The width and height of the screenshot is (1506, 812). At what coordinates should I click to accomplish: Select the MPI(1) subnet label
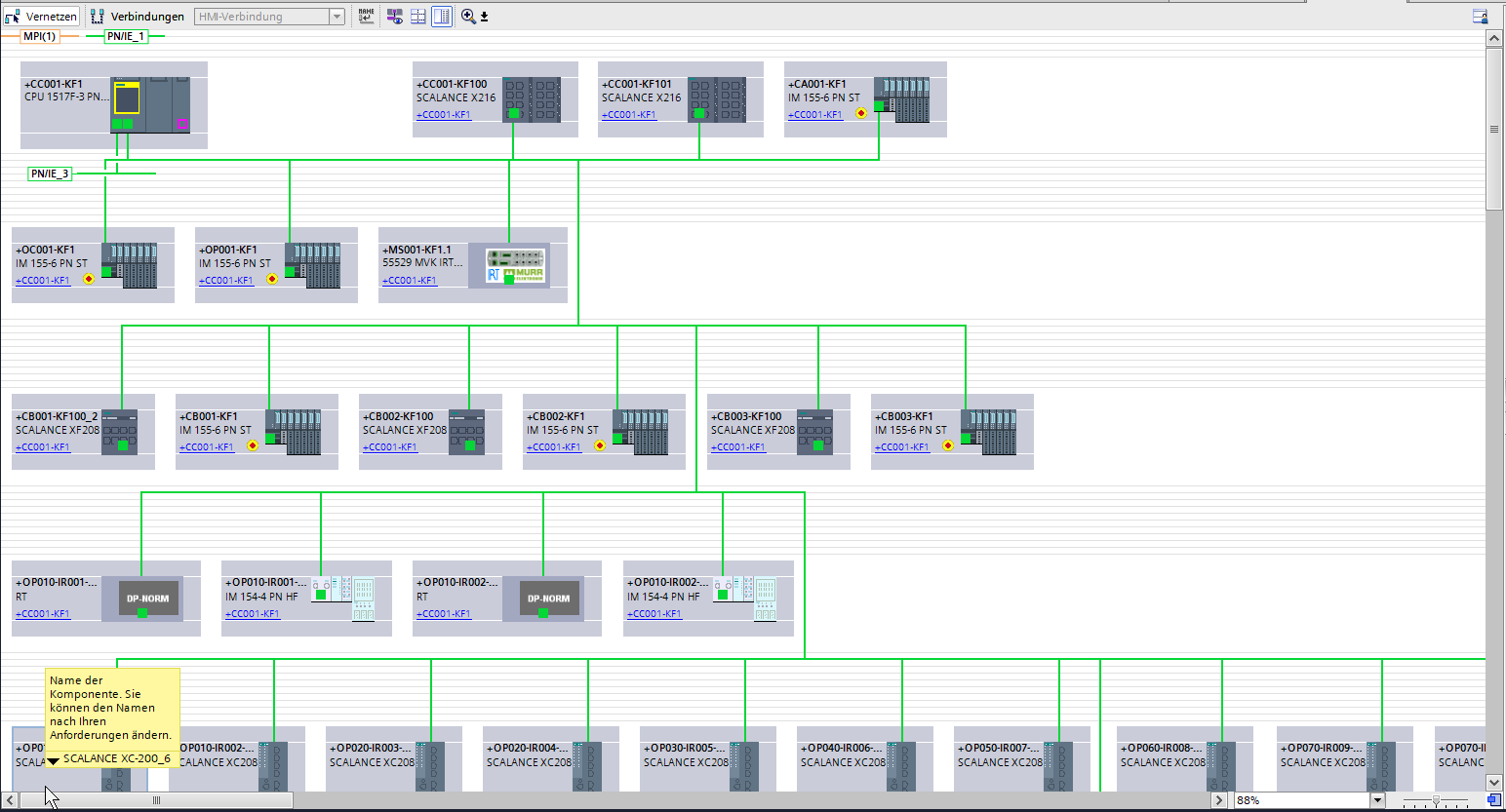click(x=40, y=36)
